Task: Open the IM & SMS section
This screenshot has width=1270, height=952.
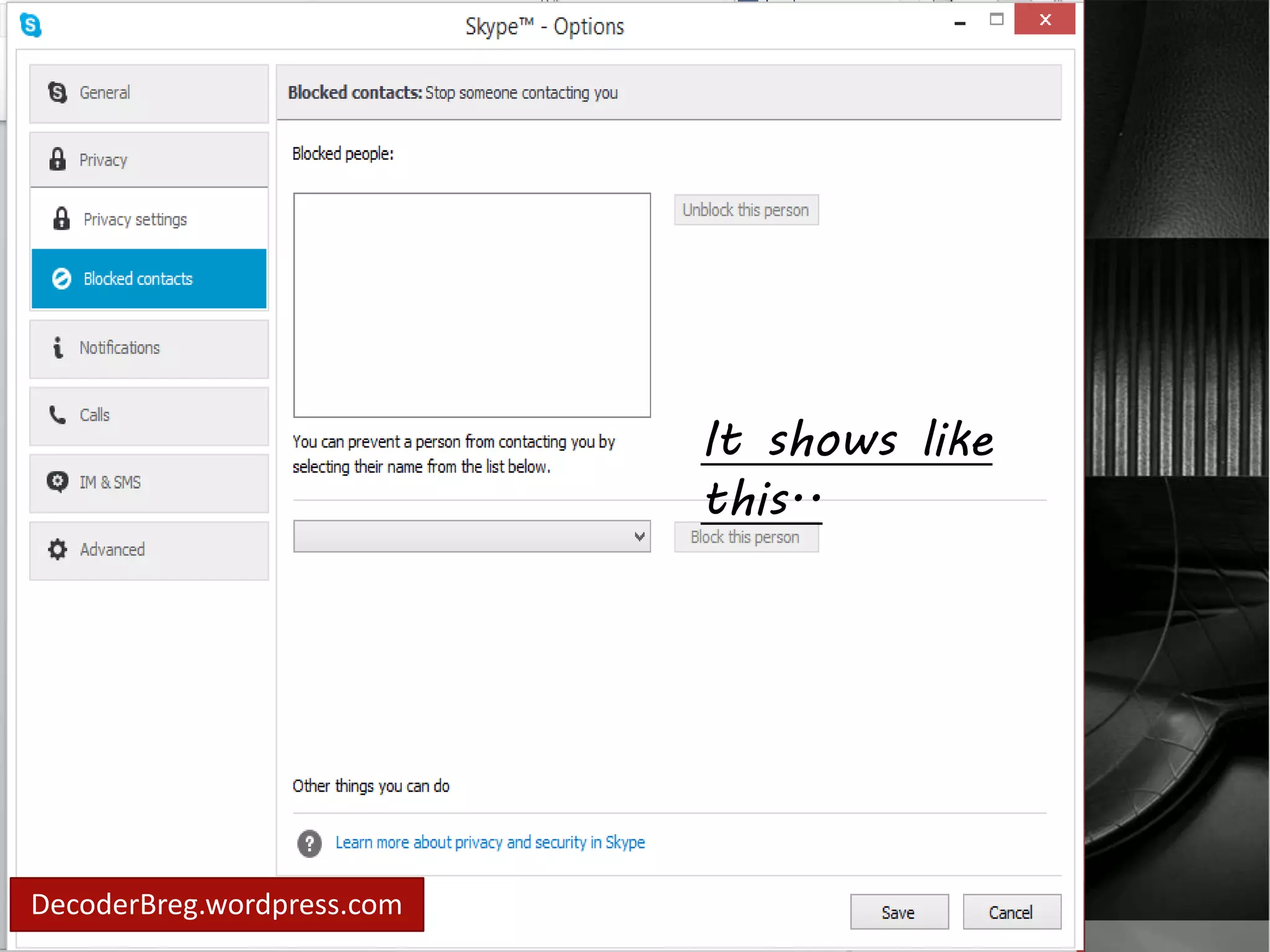Action: (x=149, y=483)
